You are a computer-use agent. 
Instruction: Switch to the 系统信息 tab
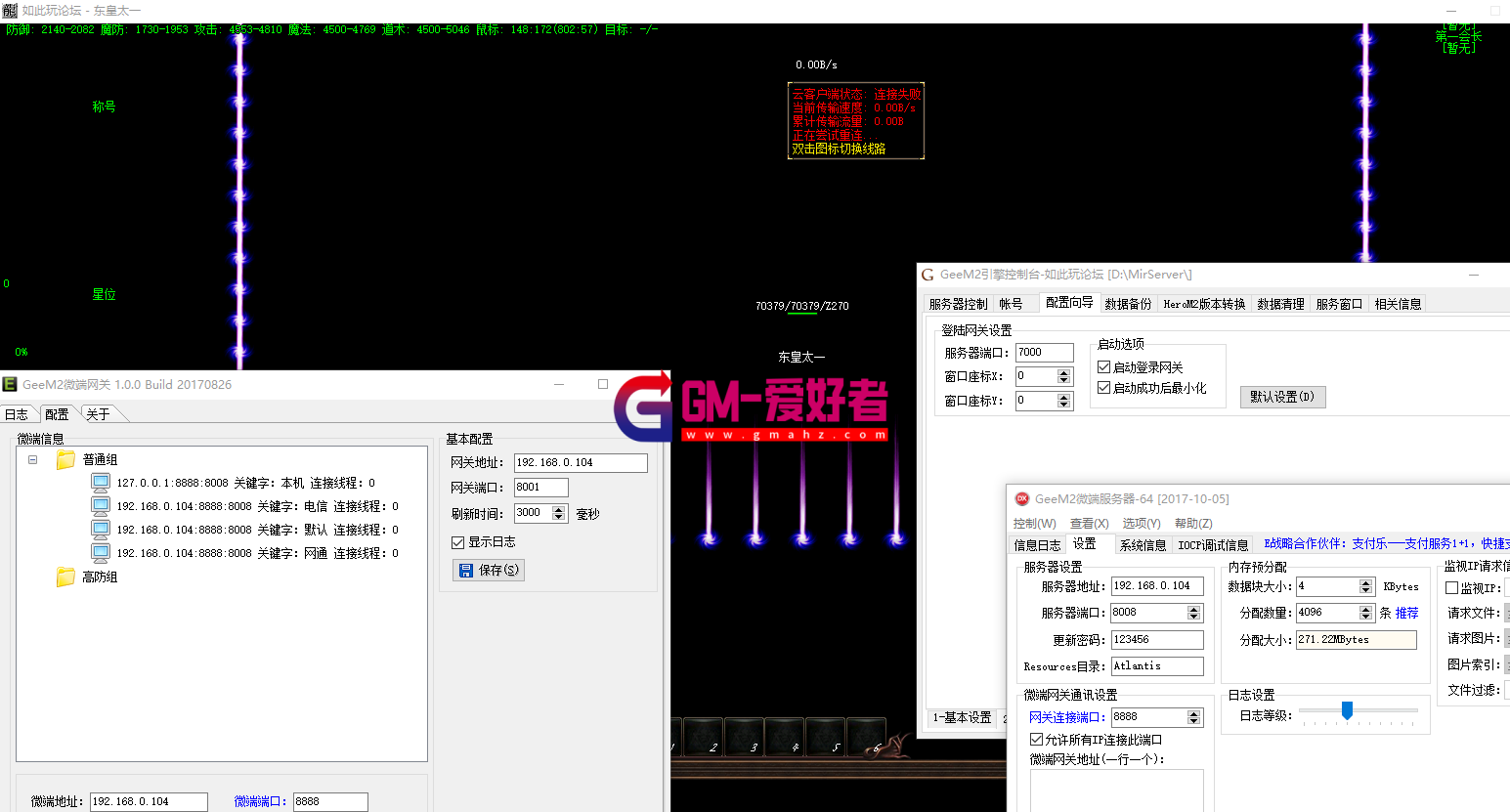(x=1143, y=545)
